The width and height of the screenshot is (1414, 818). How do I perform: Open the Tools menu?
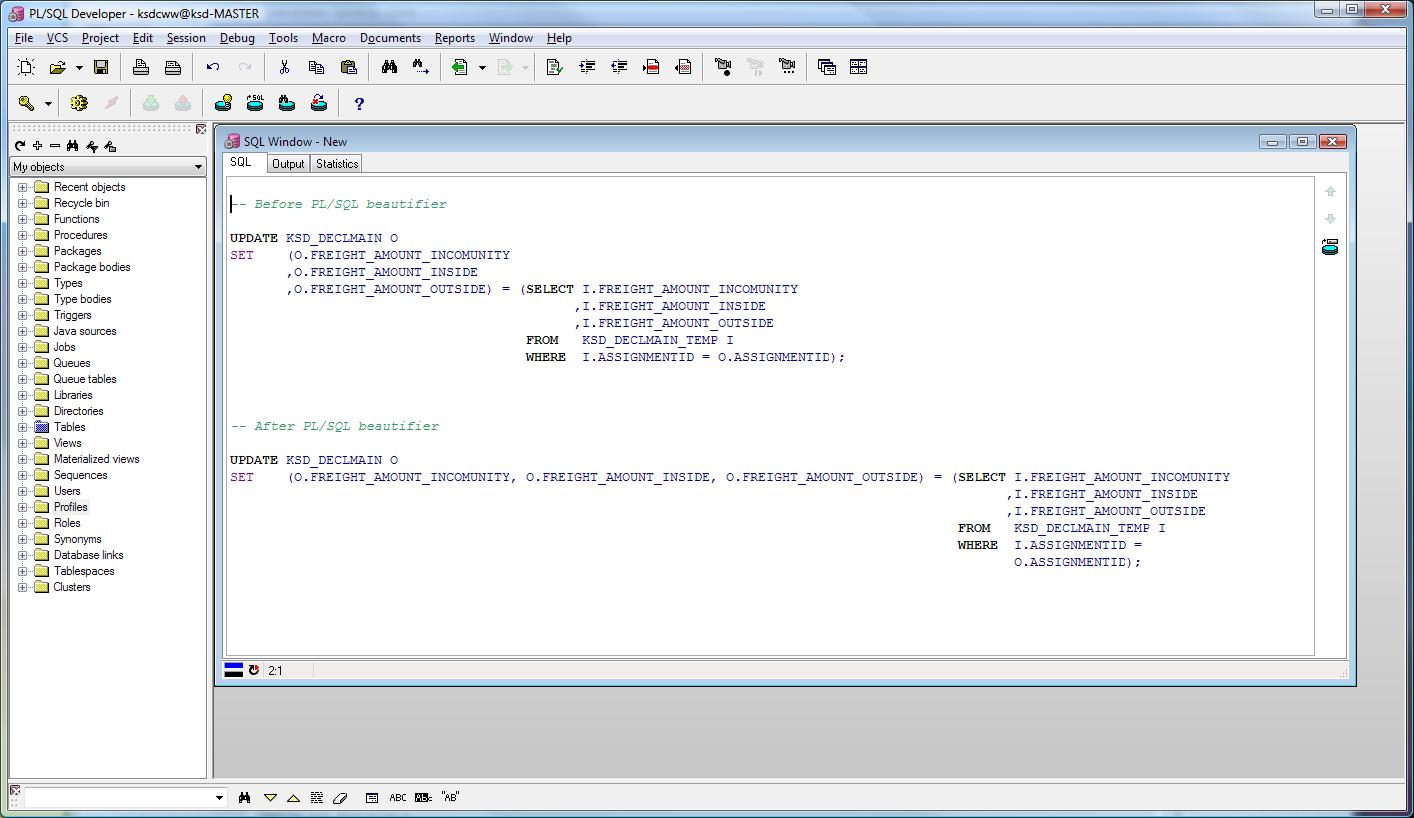pos(283,38)
